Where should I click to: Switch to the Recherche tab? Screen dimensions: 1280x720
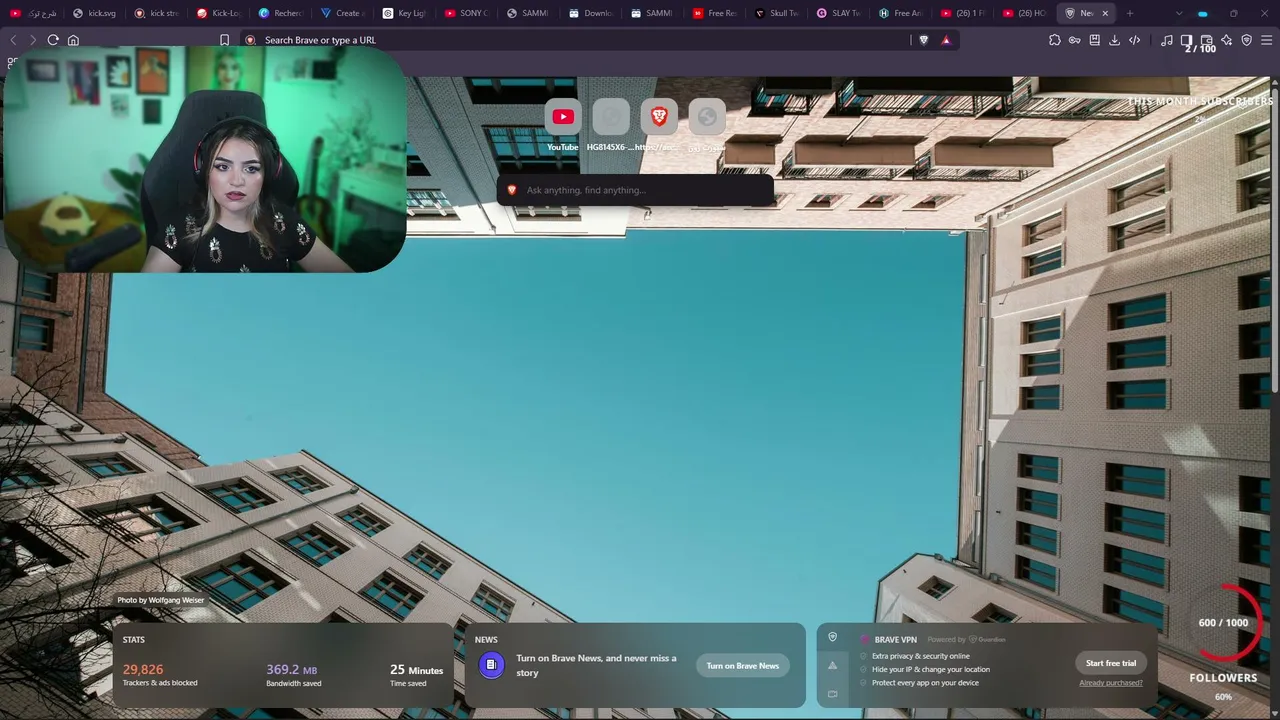click(280, 13)
